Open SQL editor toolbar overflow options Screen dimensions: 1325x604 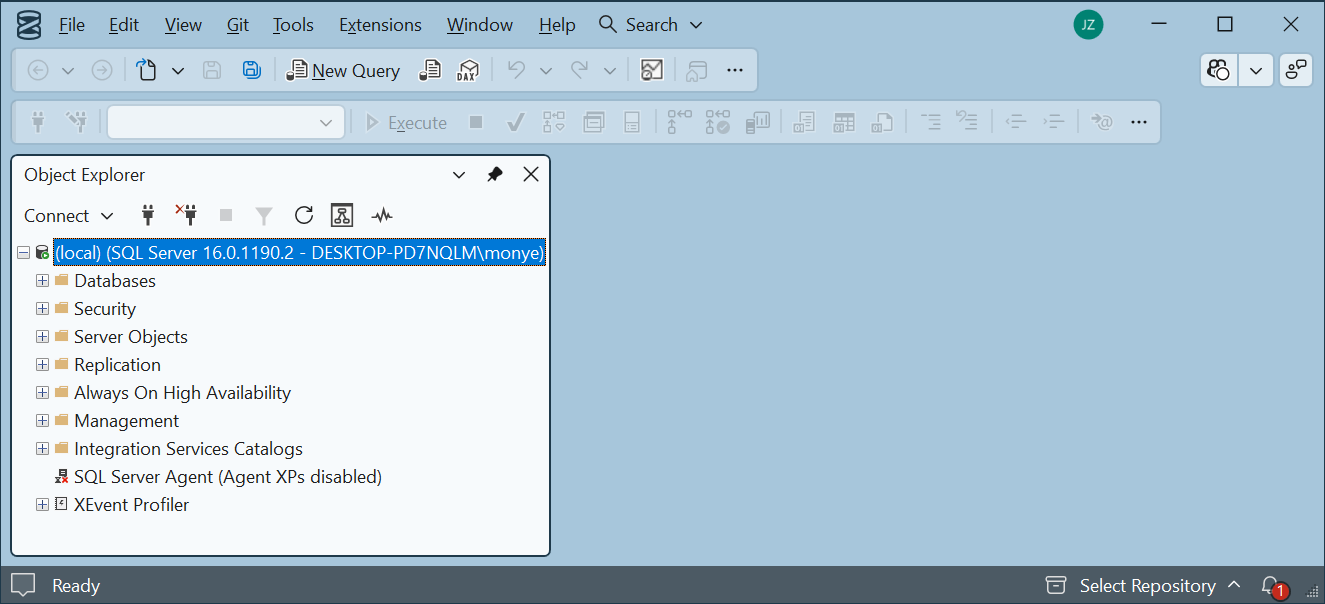pyautogui.click(x=1138, y=122)
